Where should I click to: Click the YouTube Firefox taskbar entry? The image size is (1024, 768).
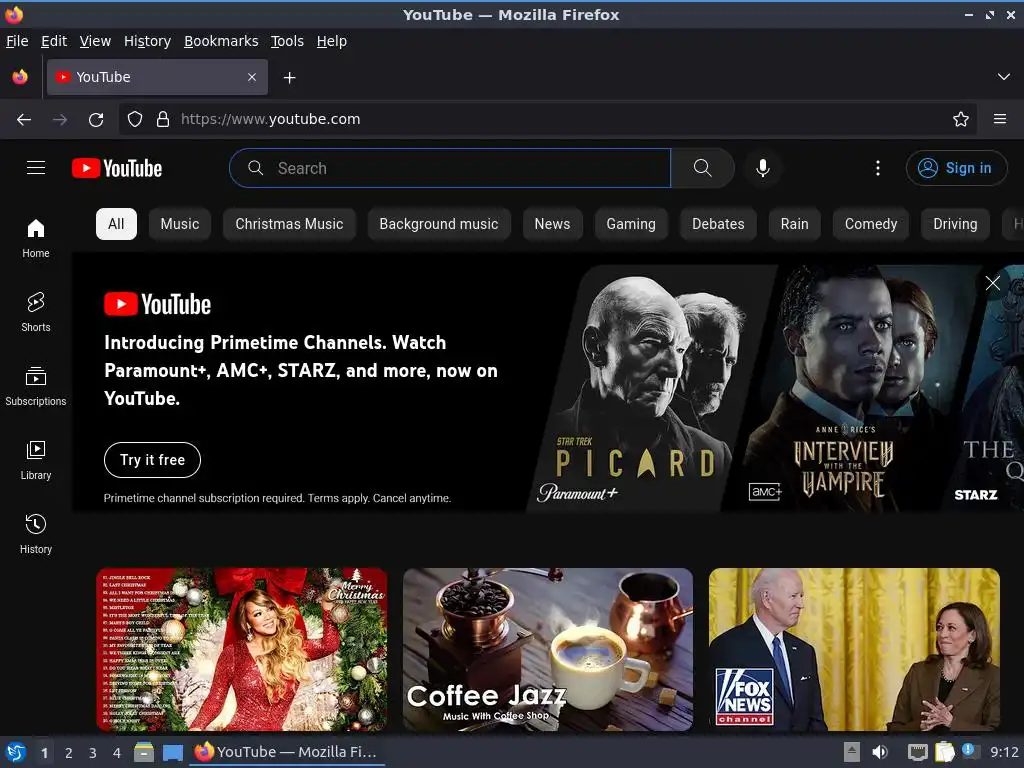[288, 752]
